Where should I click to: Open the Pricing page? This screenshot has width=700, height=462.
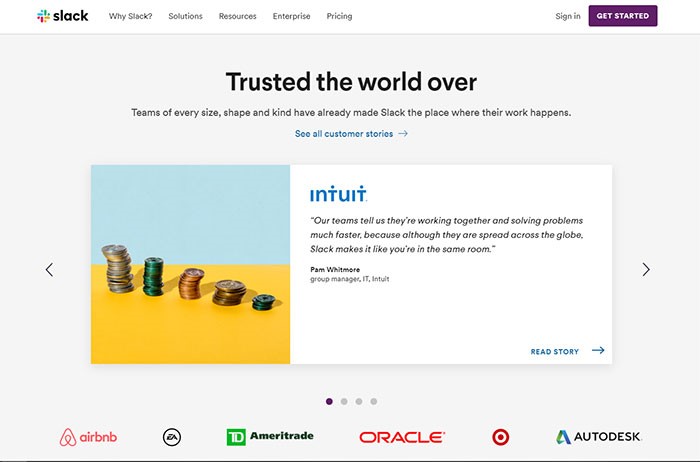339,16
